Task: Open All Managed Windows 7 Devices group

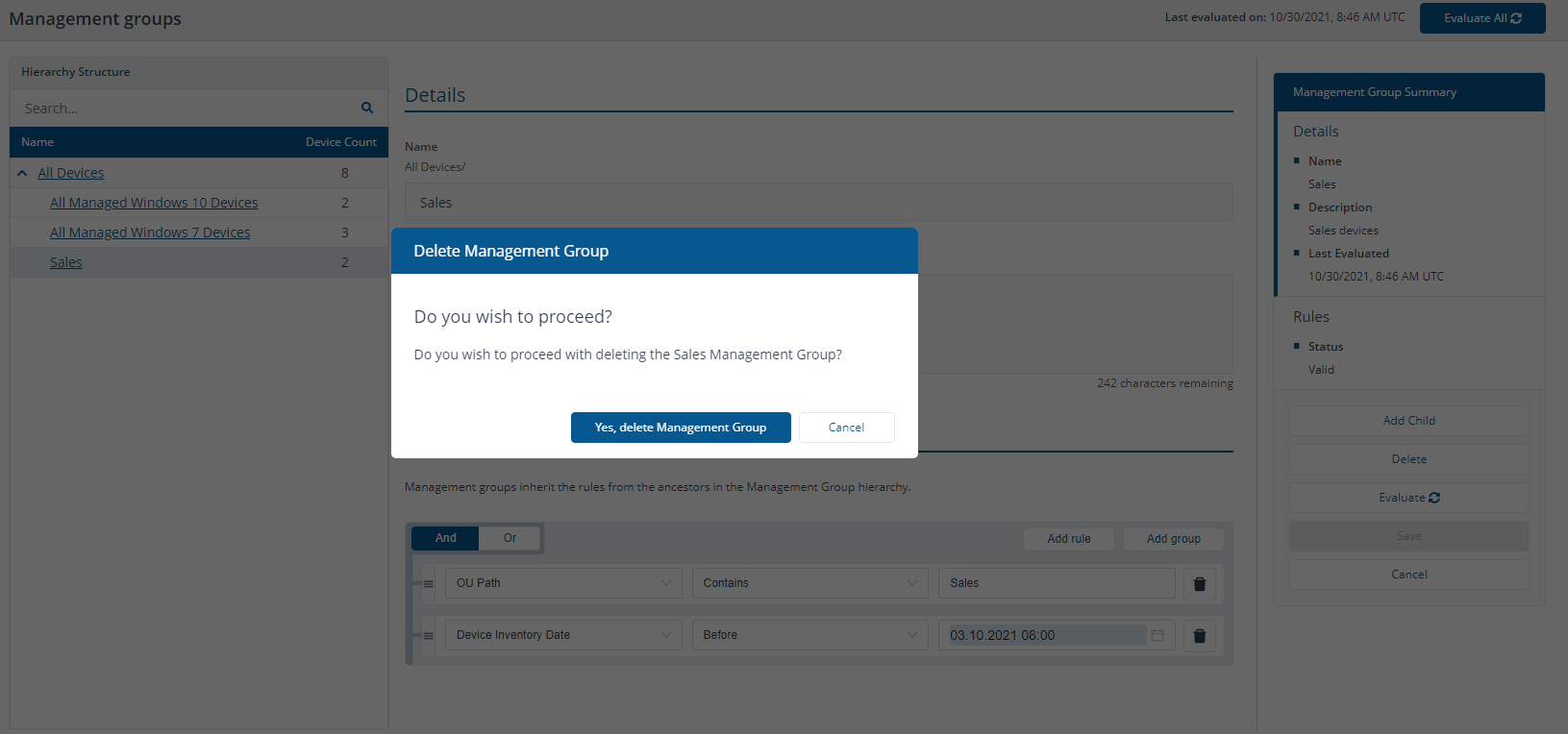Action: pos(150,232)
